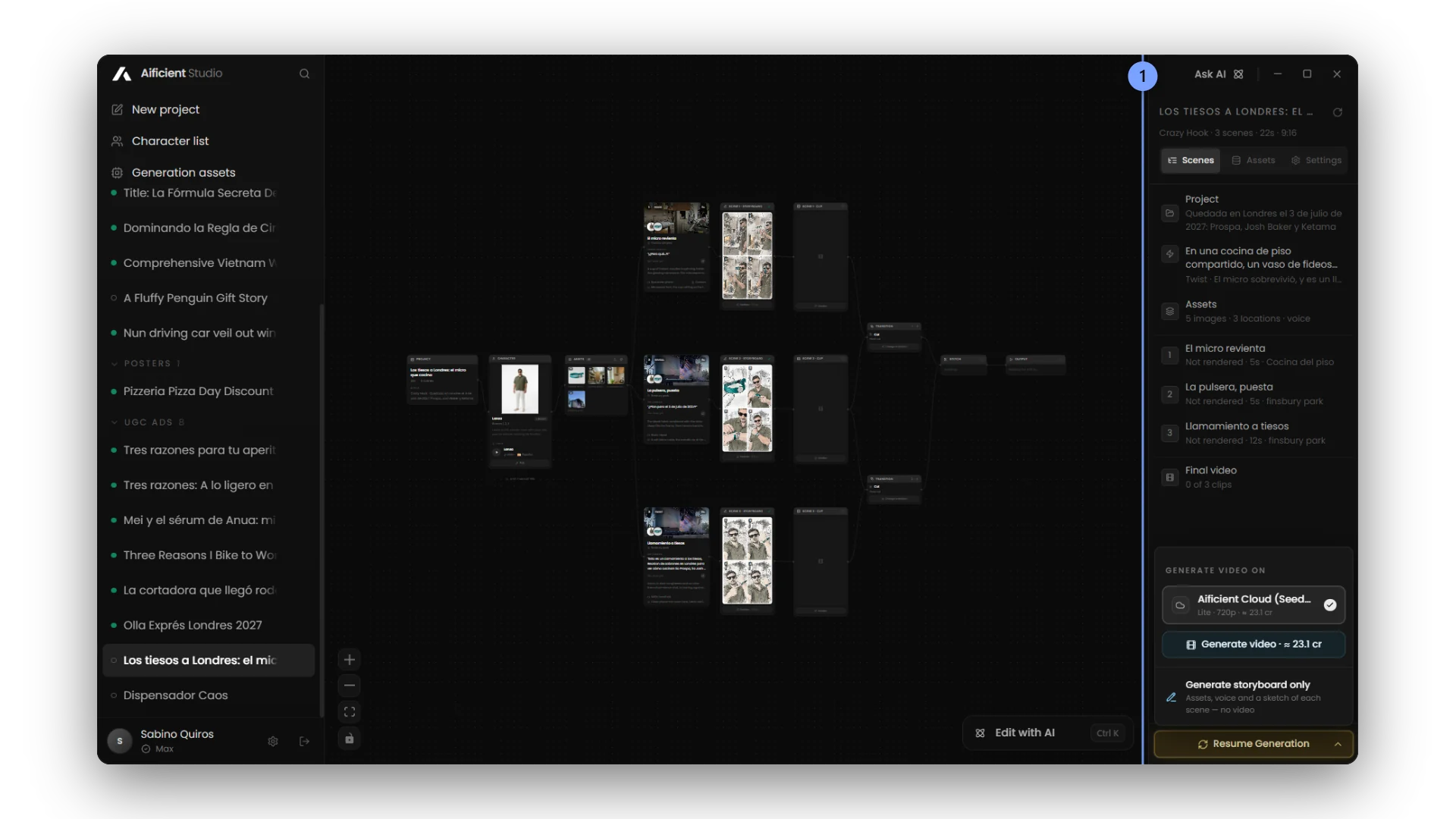
Task: Switch to the Assets tab
Action: point(1254,160)
